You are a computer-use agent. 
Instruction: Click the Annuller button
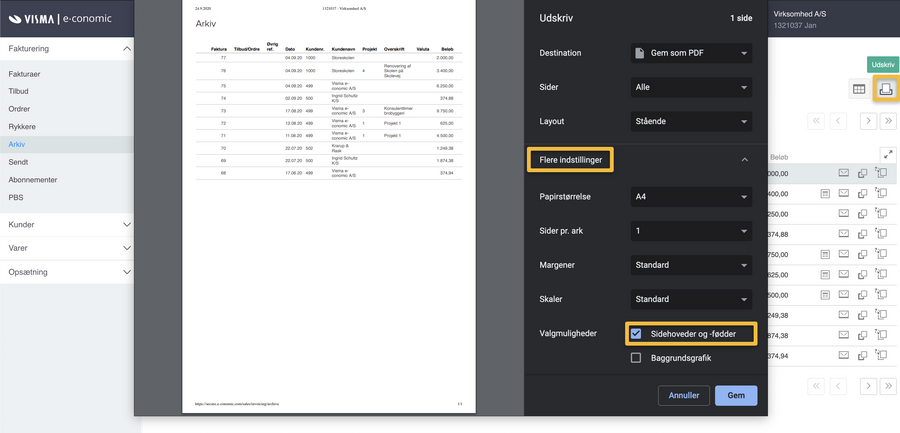pyautogui.click(x=684, y=395)
